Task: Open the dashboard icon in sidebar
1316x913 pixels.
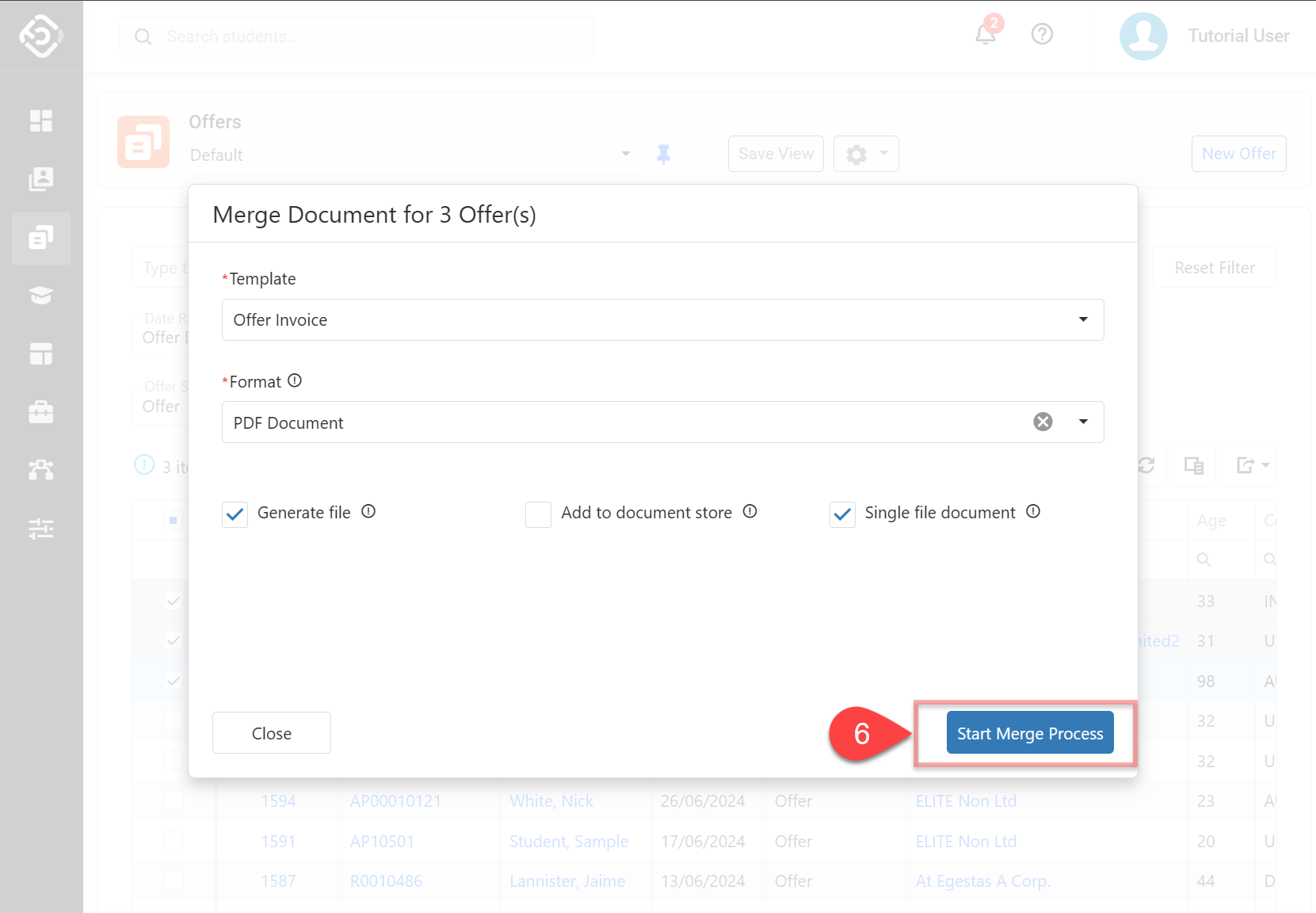Action: pyautogui.click(x=41, y=120)
